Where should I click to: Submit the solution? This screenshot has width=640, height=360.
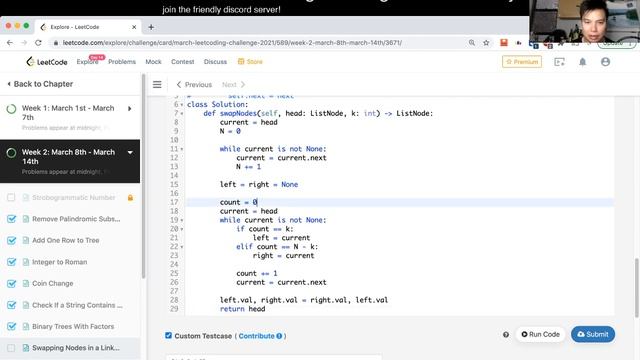tap(593, 334)
